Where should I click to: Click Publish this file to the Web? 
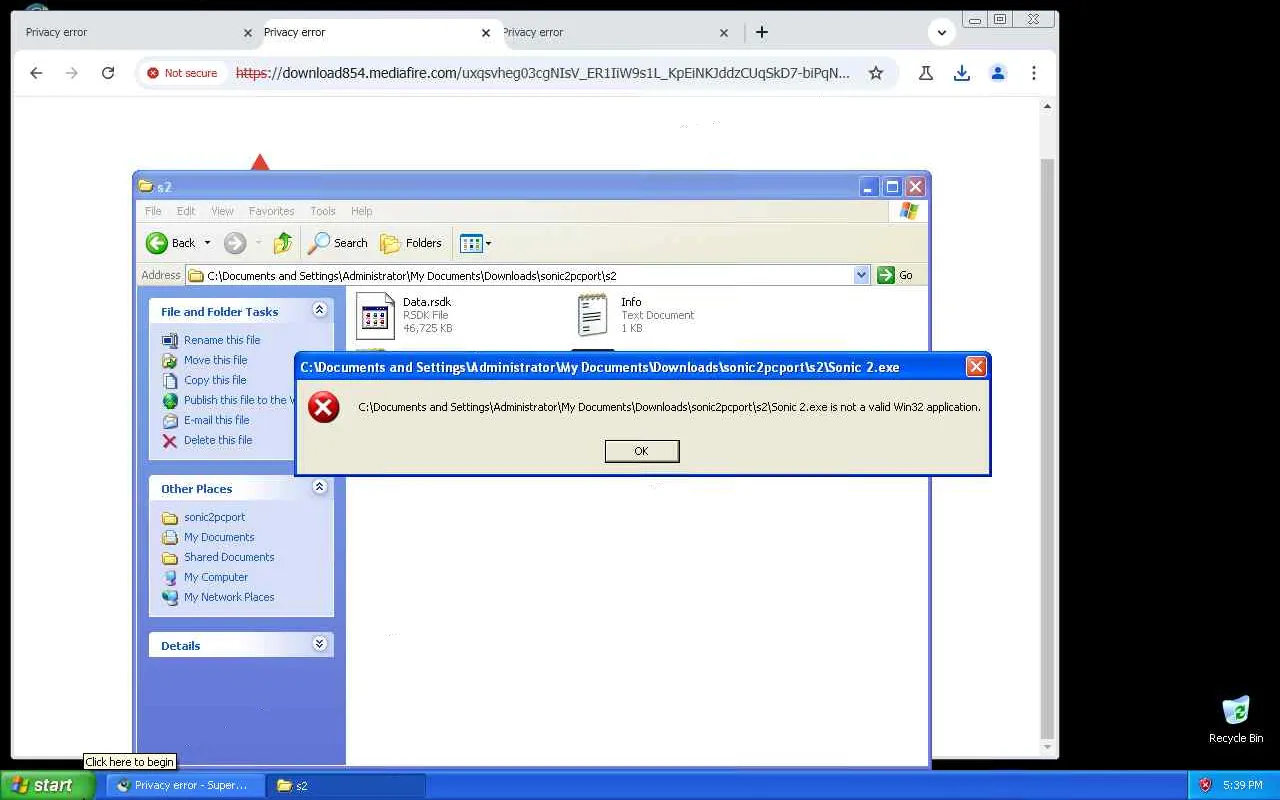(x=238, y=400)
